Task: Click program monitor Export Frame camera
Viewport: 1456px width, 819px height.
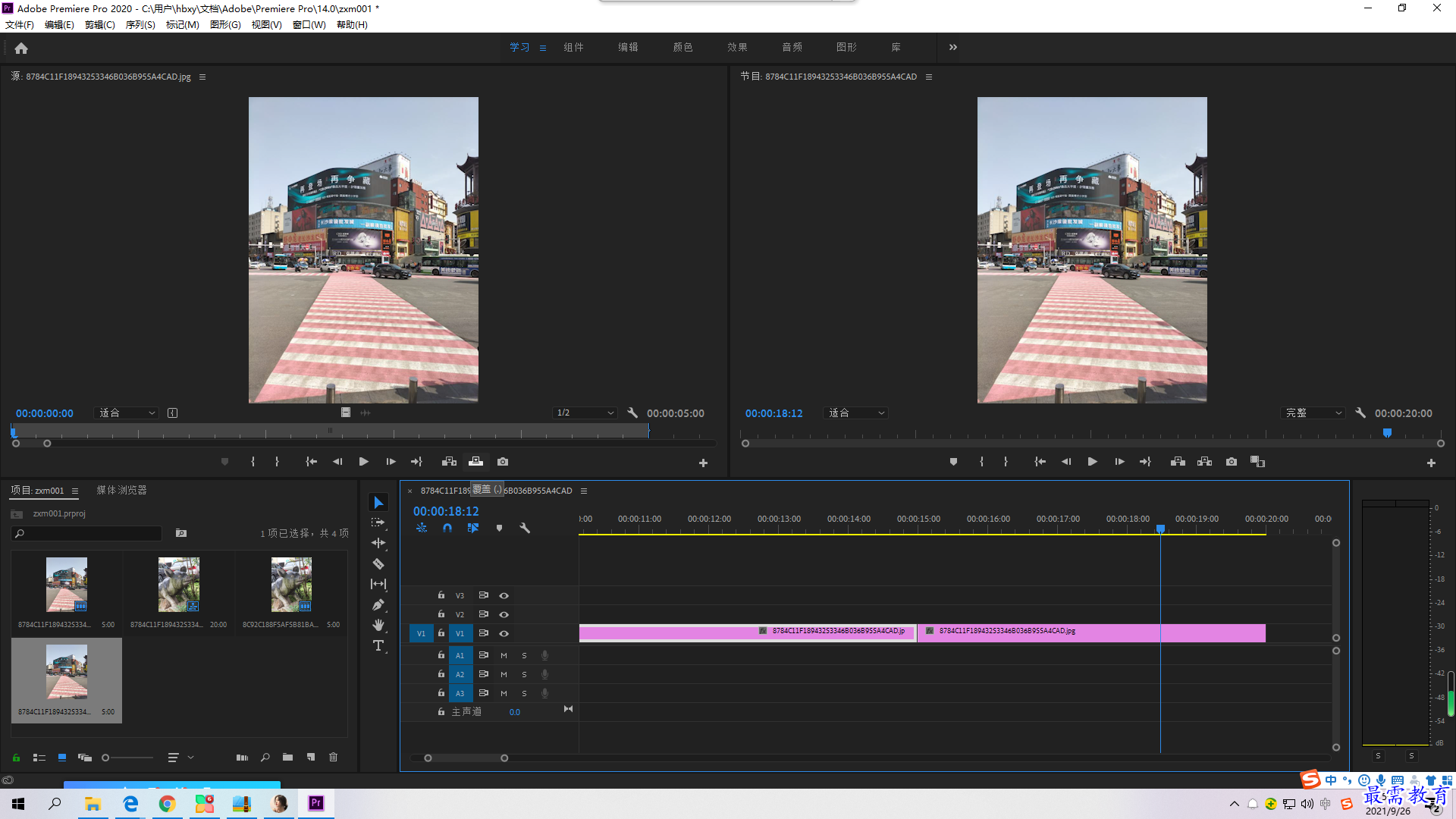Action: click(x=1232, y=461)
